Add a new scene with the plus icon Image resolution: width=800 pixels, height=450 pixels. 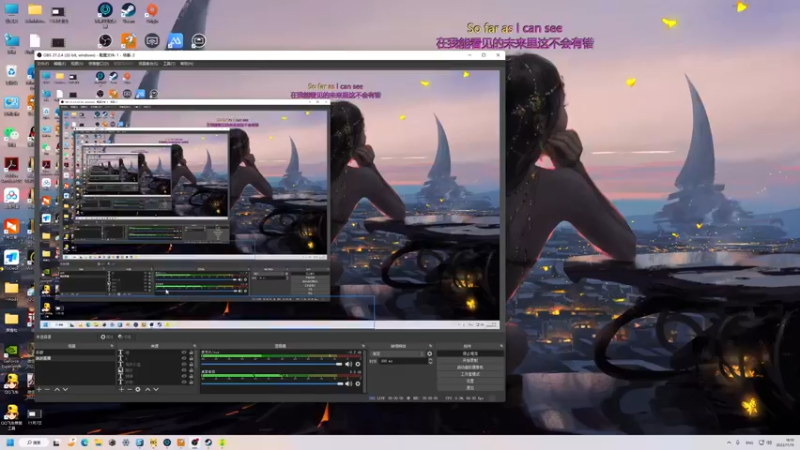[39, 389]
